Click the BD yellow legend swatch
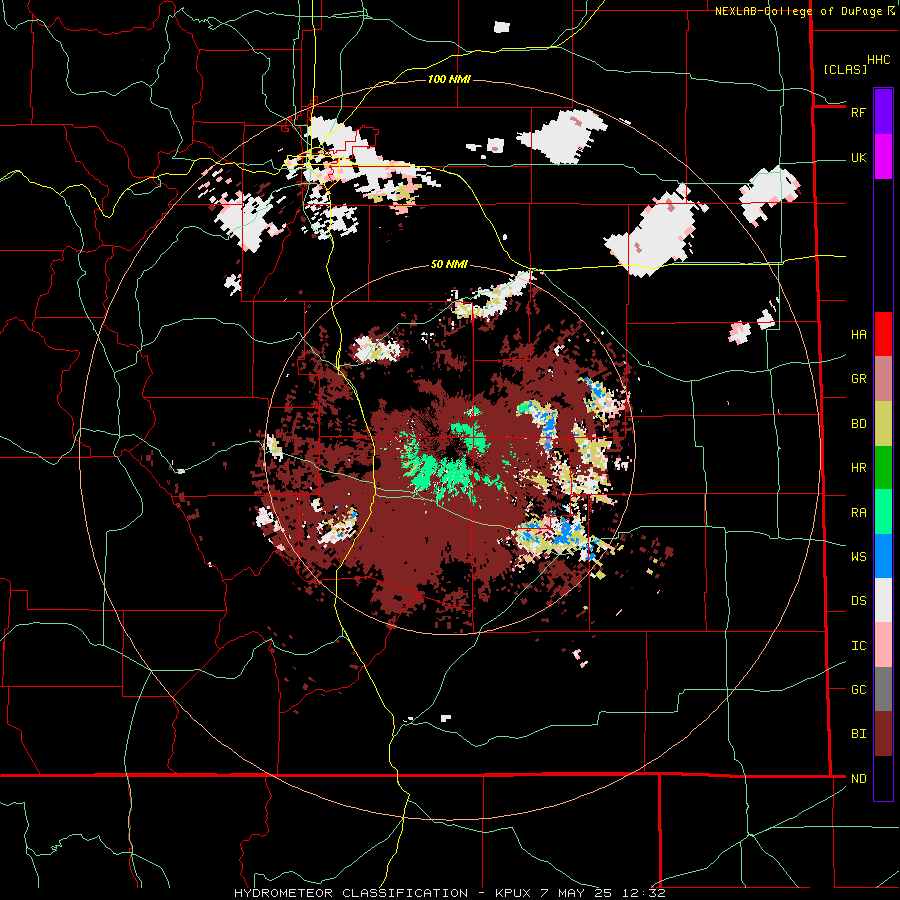The width and height of the screenshot is (900, 900). (883, 424)
